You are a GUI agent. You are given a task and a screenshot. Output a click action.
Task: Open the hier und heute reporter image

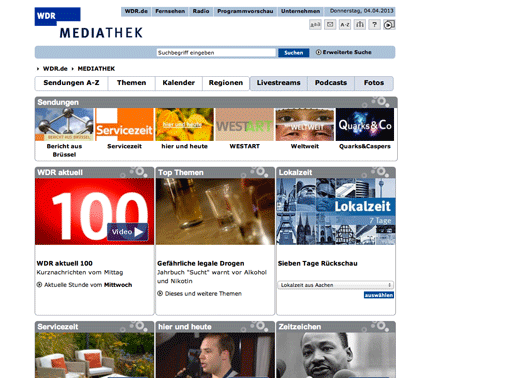215,355
